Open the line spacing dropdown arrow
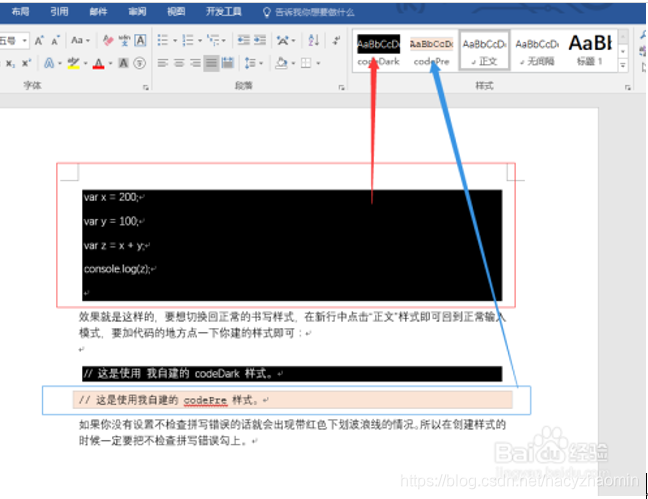 261,63
